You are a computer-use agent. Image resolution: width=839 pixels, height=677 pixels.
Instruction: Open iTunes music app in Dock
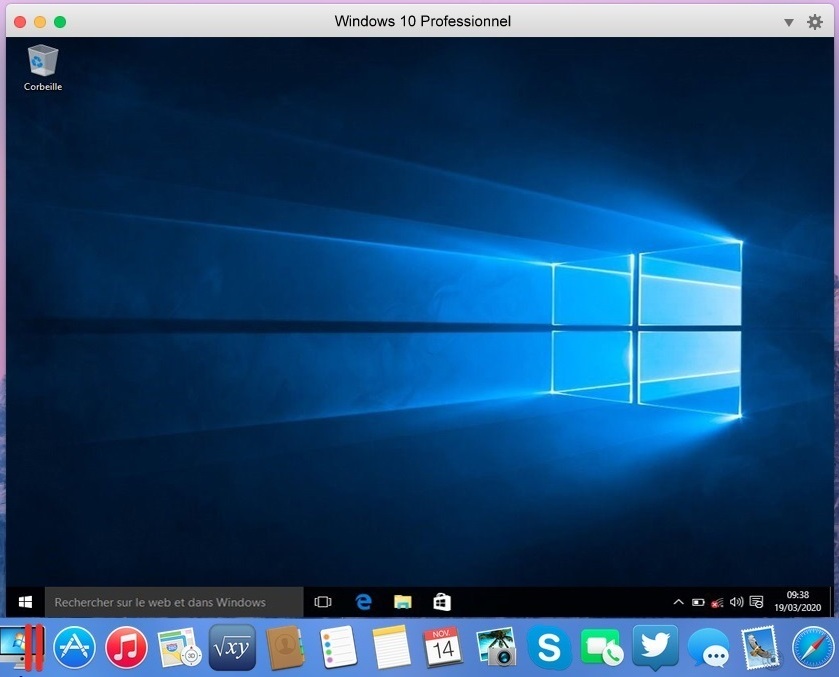126,648
